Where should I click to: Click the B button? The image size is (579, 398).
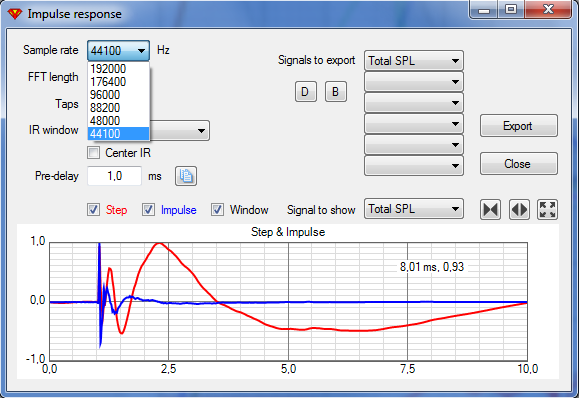coord(336,92)
